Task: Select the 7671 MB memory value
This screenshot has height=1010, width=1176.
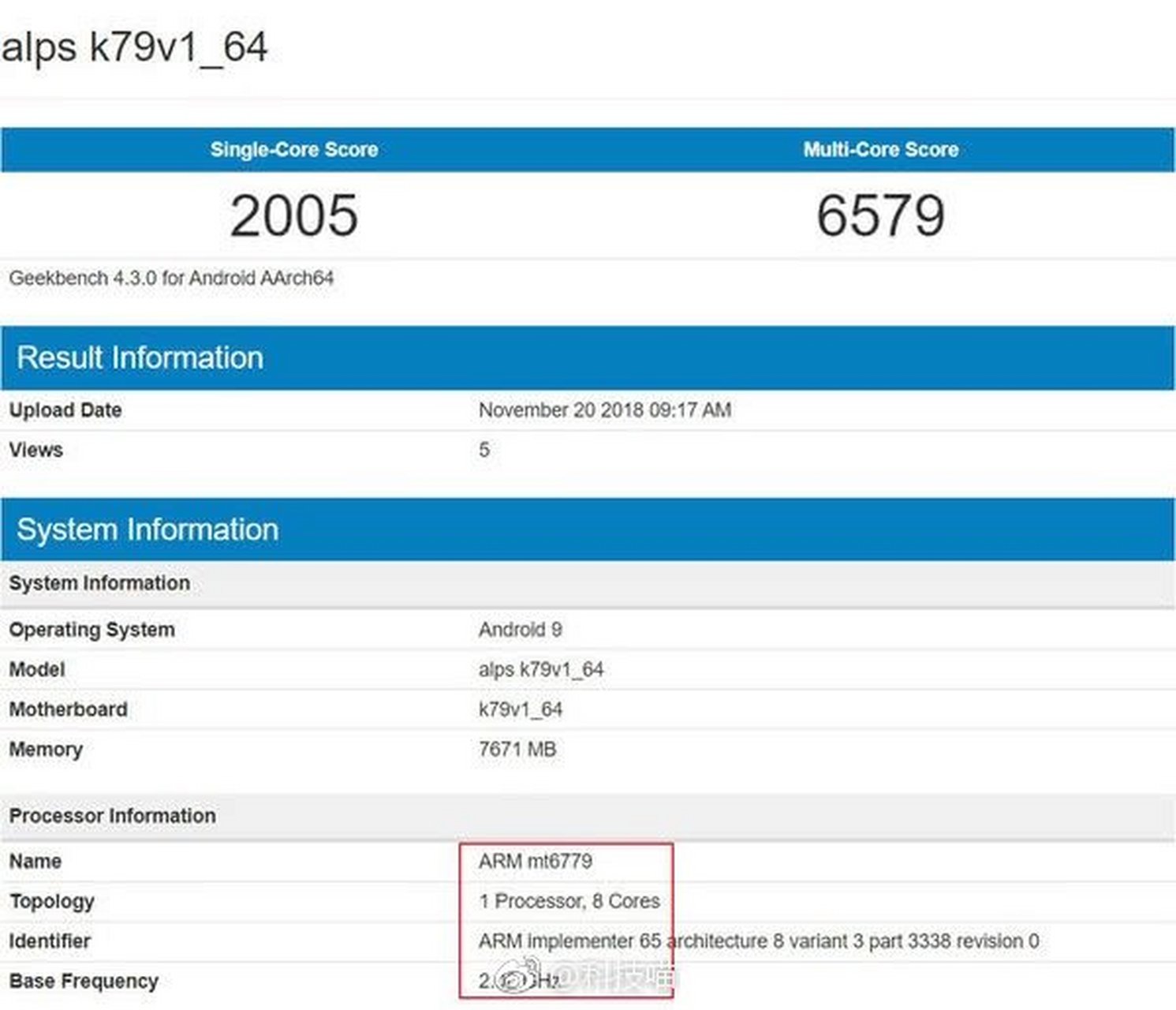Action: 517,749
